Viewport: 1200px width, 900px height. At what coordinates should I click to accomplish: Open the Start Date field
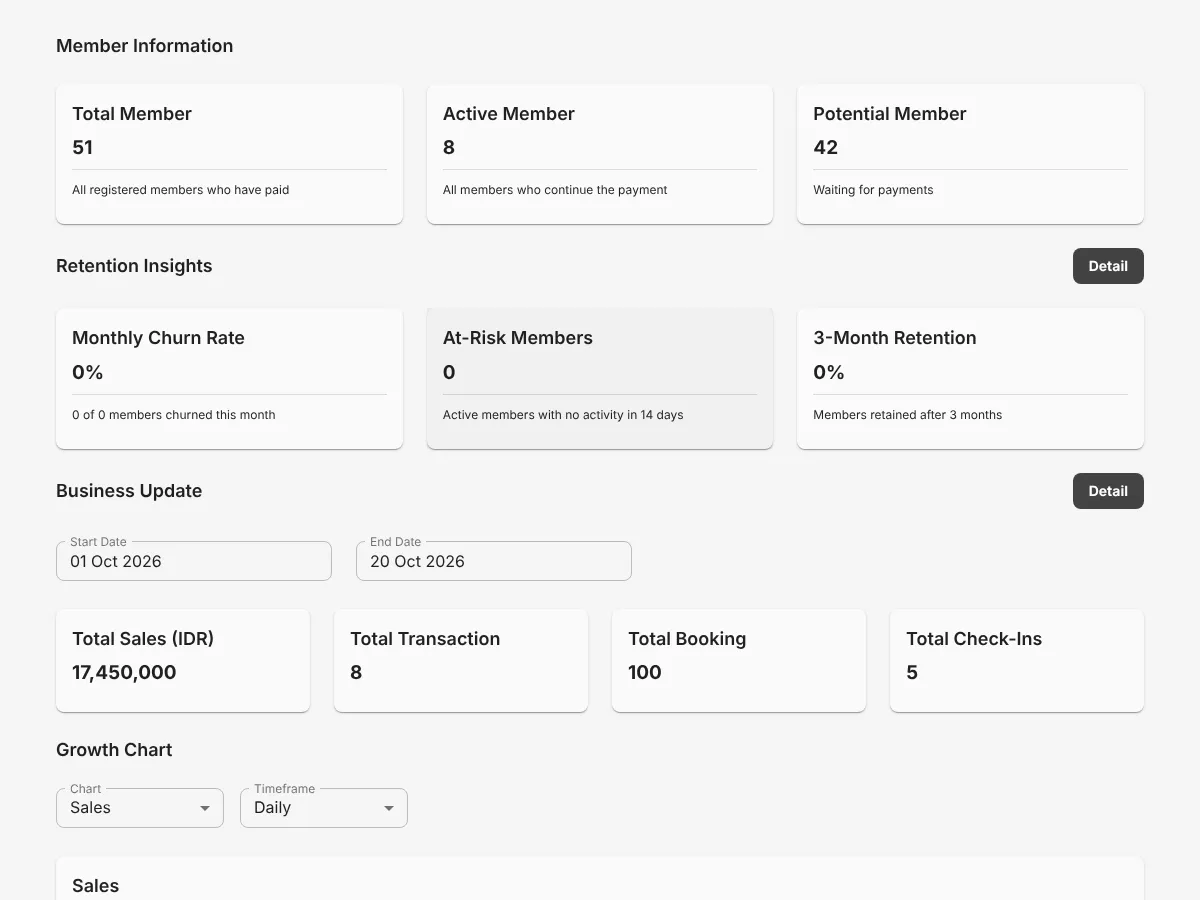194,561
